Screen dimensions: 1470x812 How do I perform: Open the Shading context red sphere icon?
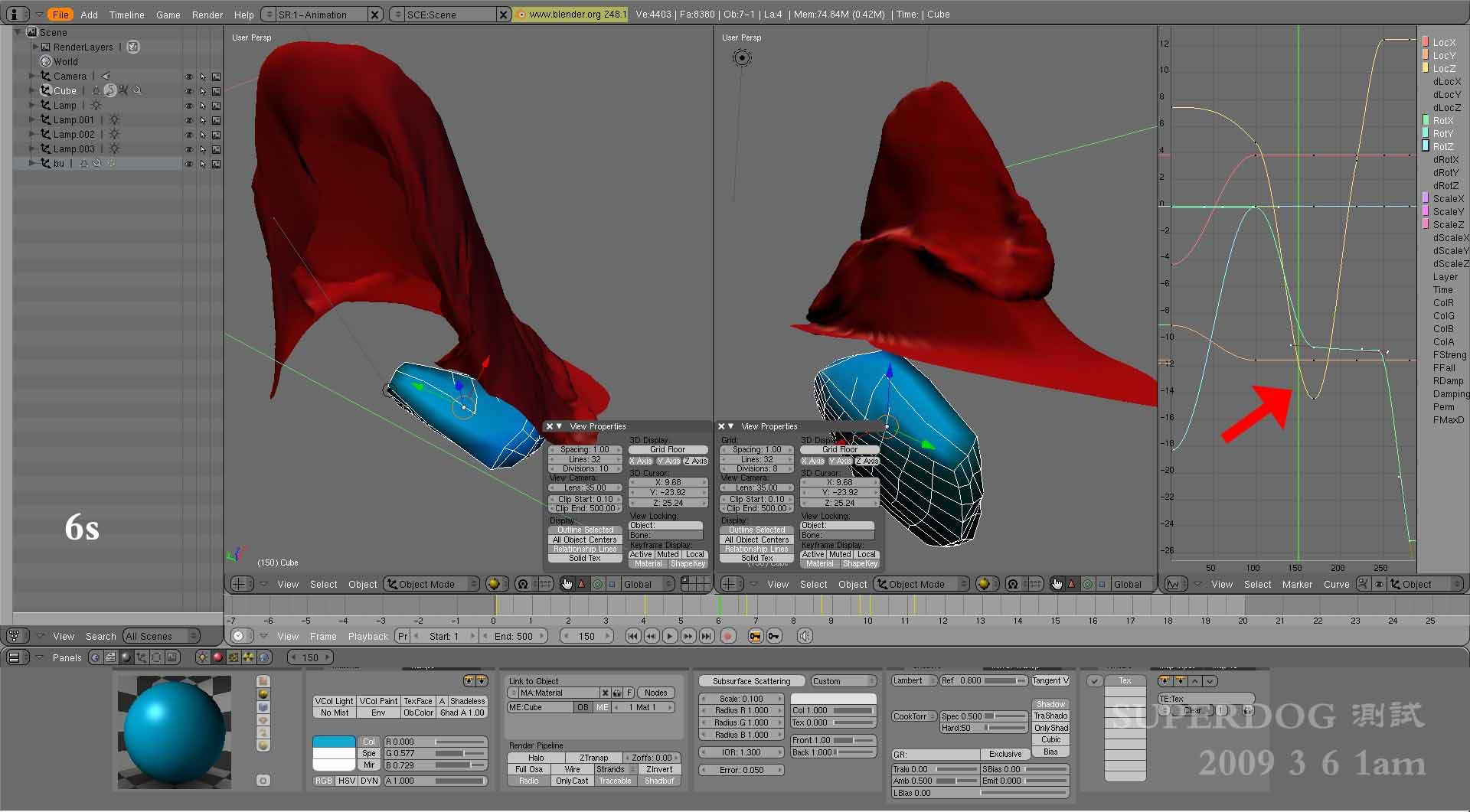point(217,657)
